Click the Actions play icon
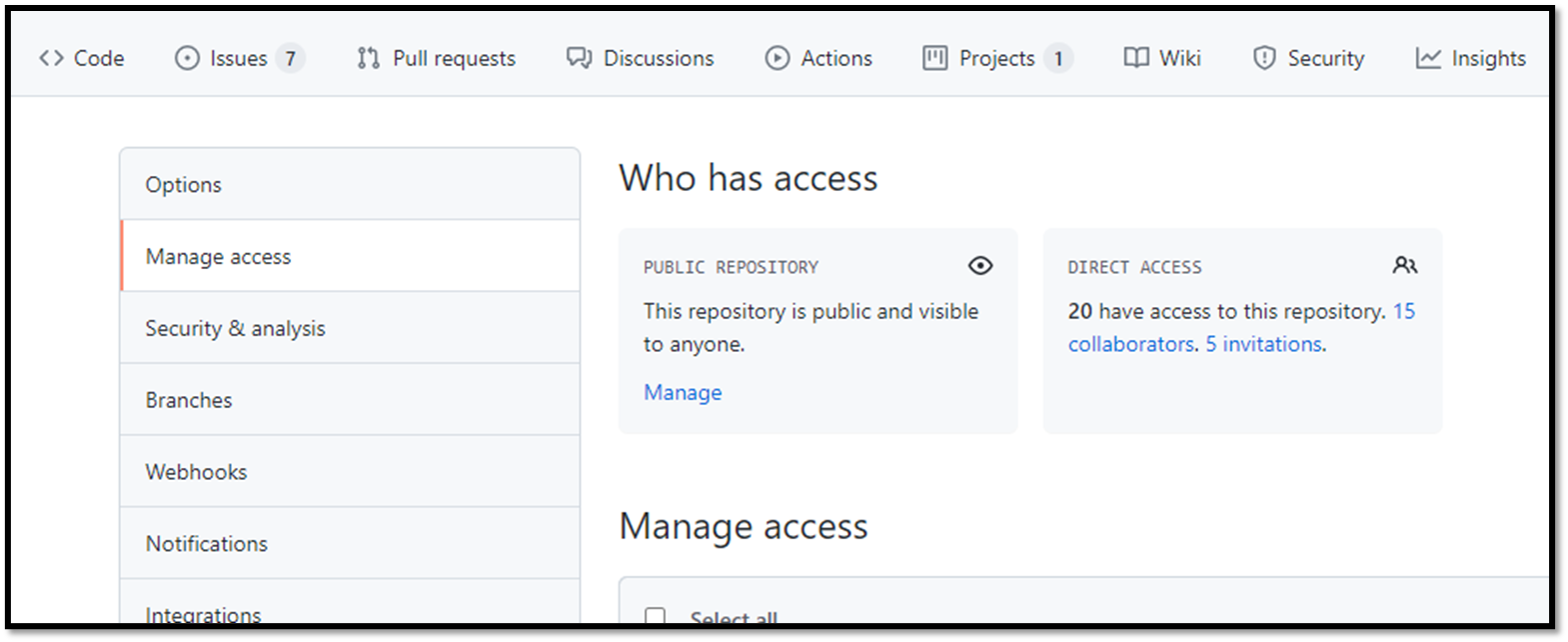Image resolution: width=1568 pixels, height=642 pixels. (777, 58)
